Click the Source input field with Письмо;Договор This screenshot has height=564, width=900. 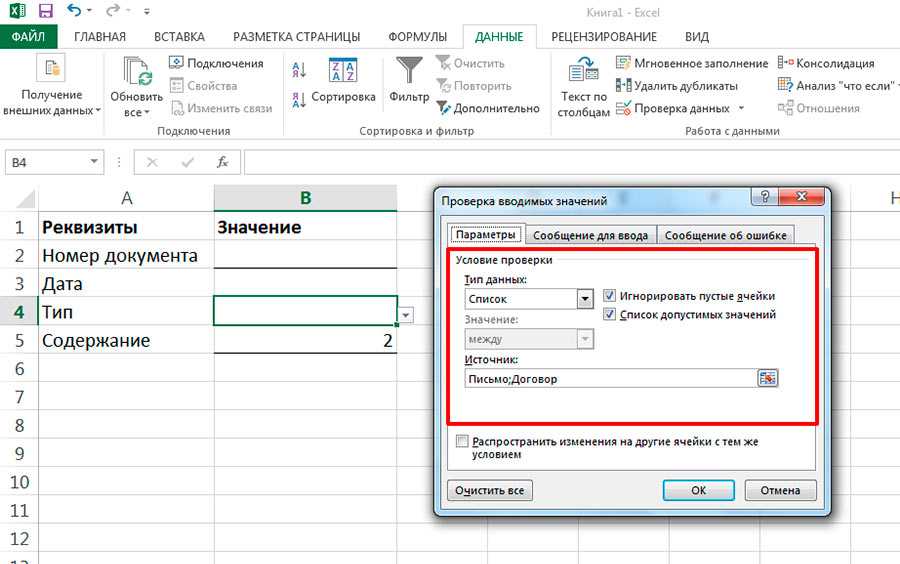pos(610,379)
